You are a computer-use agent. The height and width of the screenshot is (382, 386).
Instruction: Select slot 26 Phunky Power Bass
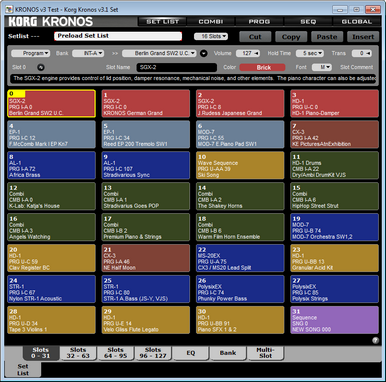point(240,290)
